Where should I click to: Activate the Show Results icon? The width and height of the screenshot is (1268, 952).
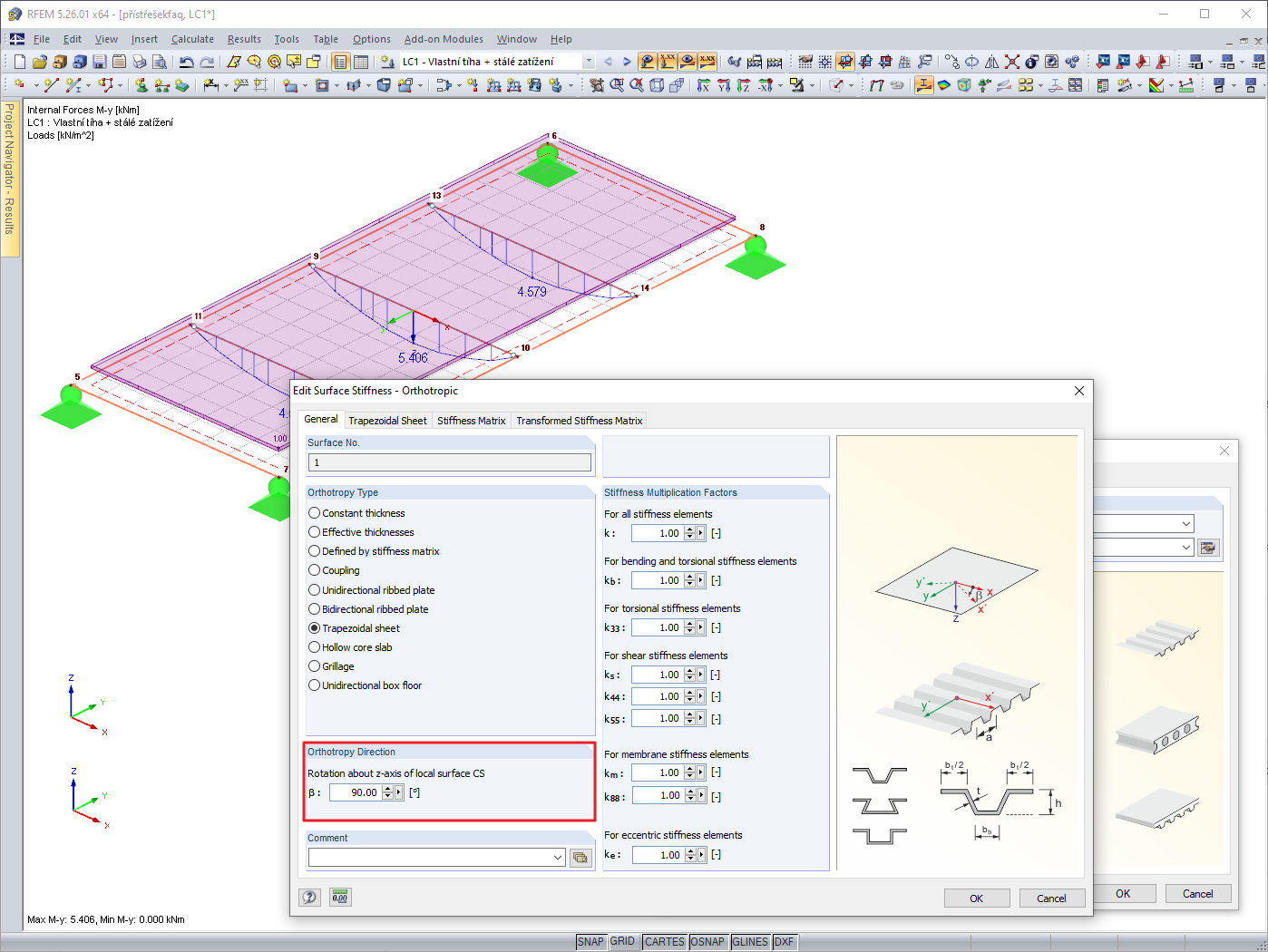[x=924, y=84]
